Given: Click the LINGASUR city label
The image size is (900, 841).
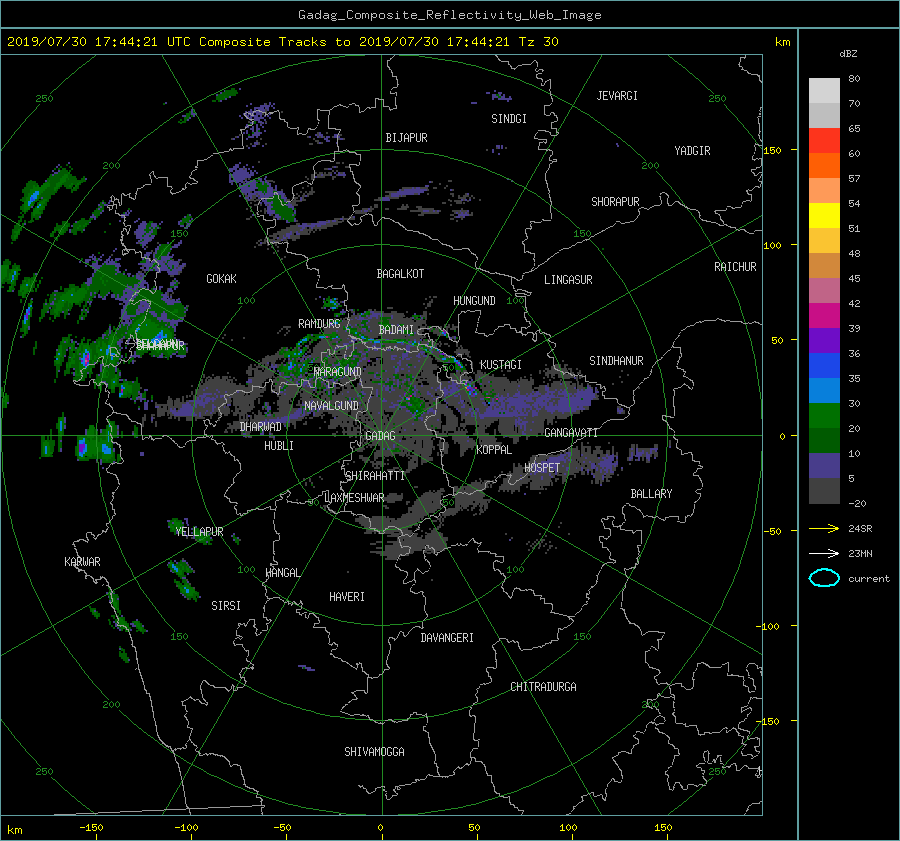Looking at the screenshot, I should [568, 280].
